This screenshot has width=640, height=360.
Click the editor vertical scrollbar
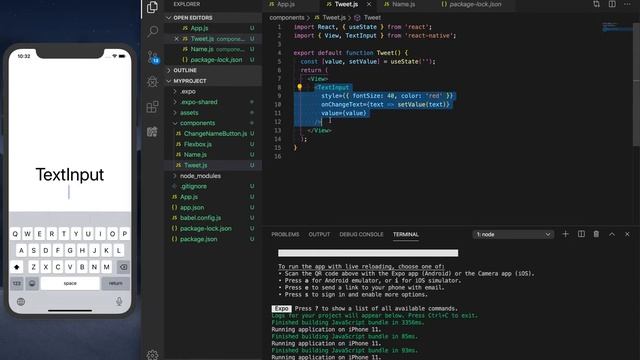[636, 84]
